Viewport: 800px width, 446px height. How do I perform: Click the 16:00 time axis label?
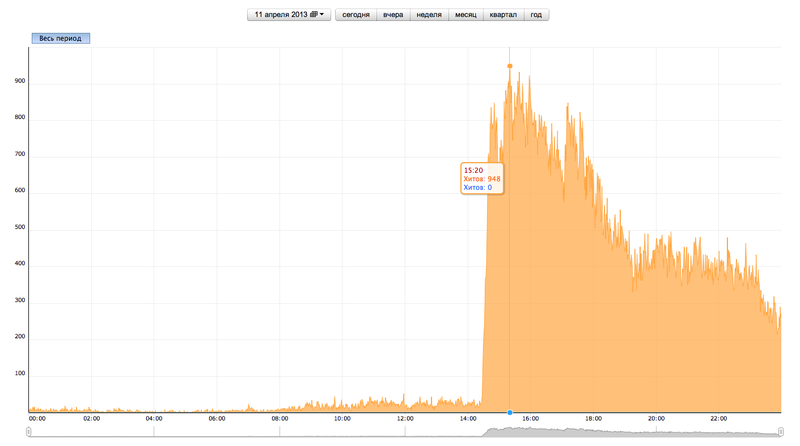(531, 418)
